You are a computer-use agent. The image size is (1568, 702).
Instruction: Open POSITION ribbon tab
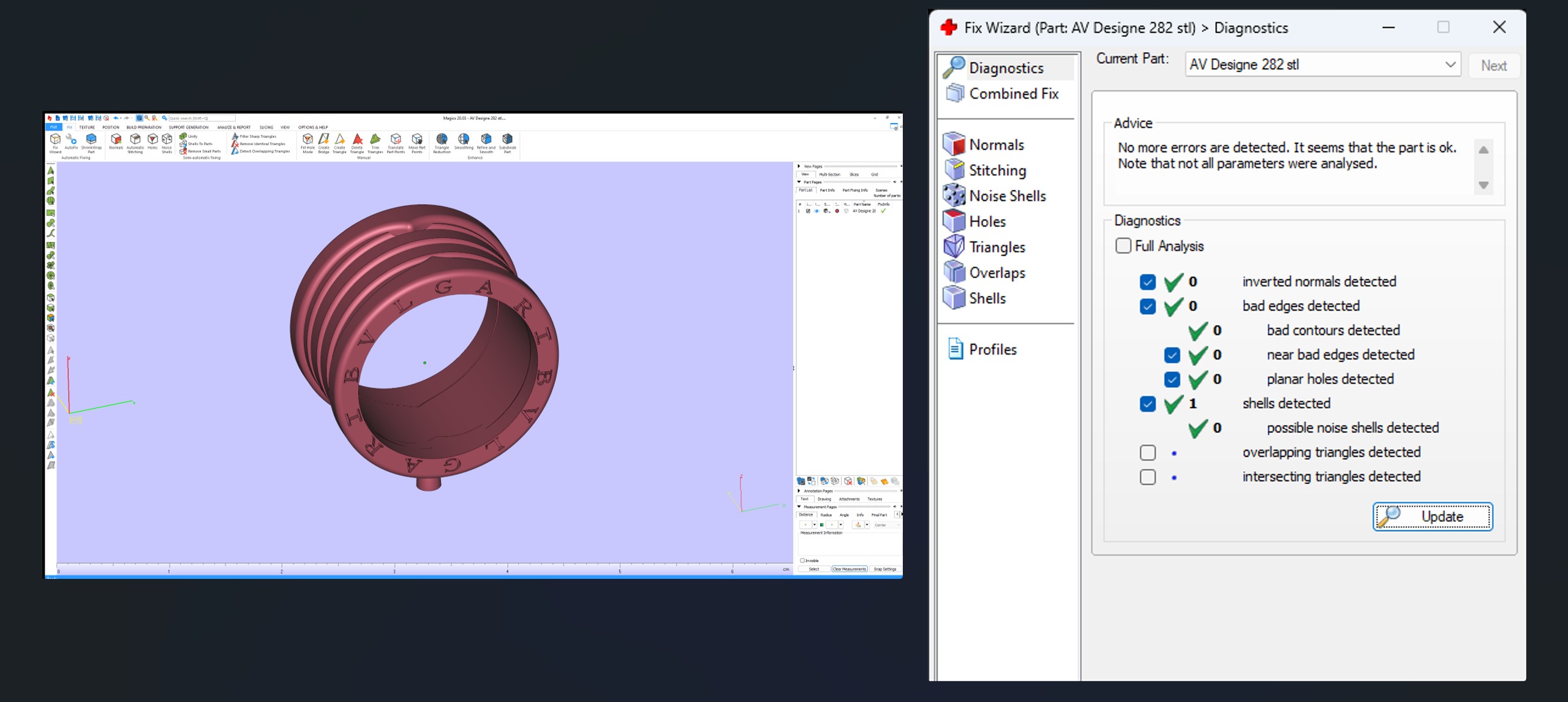[x=111, y=127]
